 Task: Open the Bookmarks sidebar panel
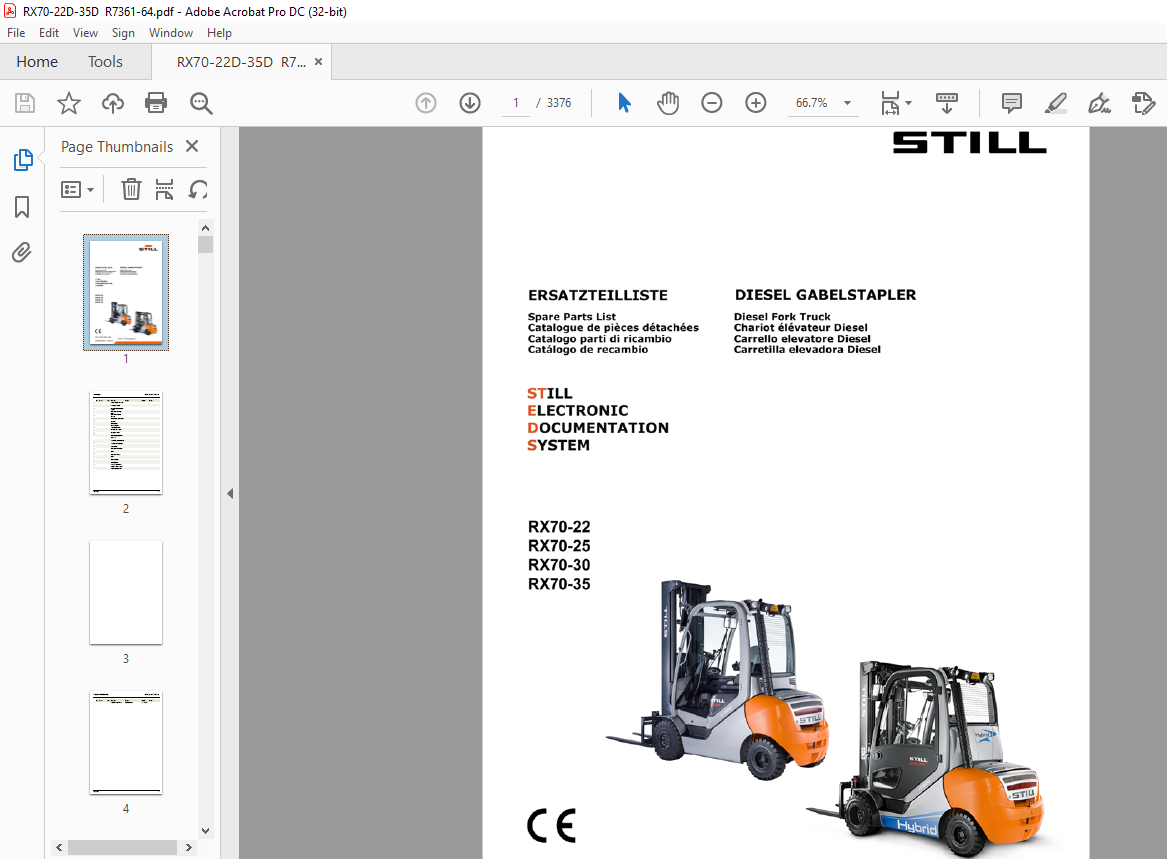(22, 207)
